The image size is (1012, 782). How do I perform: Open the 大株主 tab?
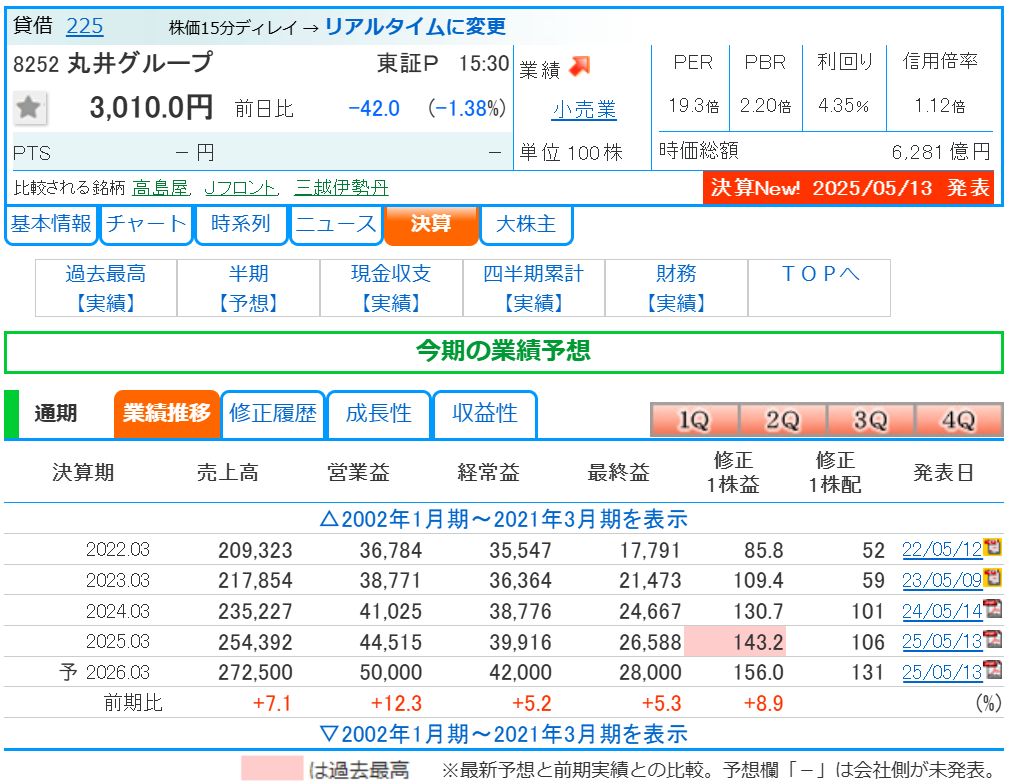tap(526, 224)
